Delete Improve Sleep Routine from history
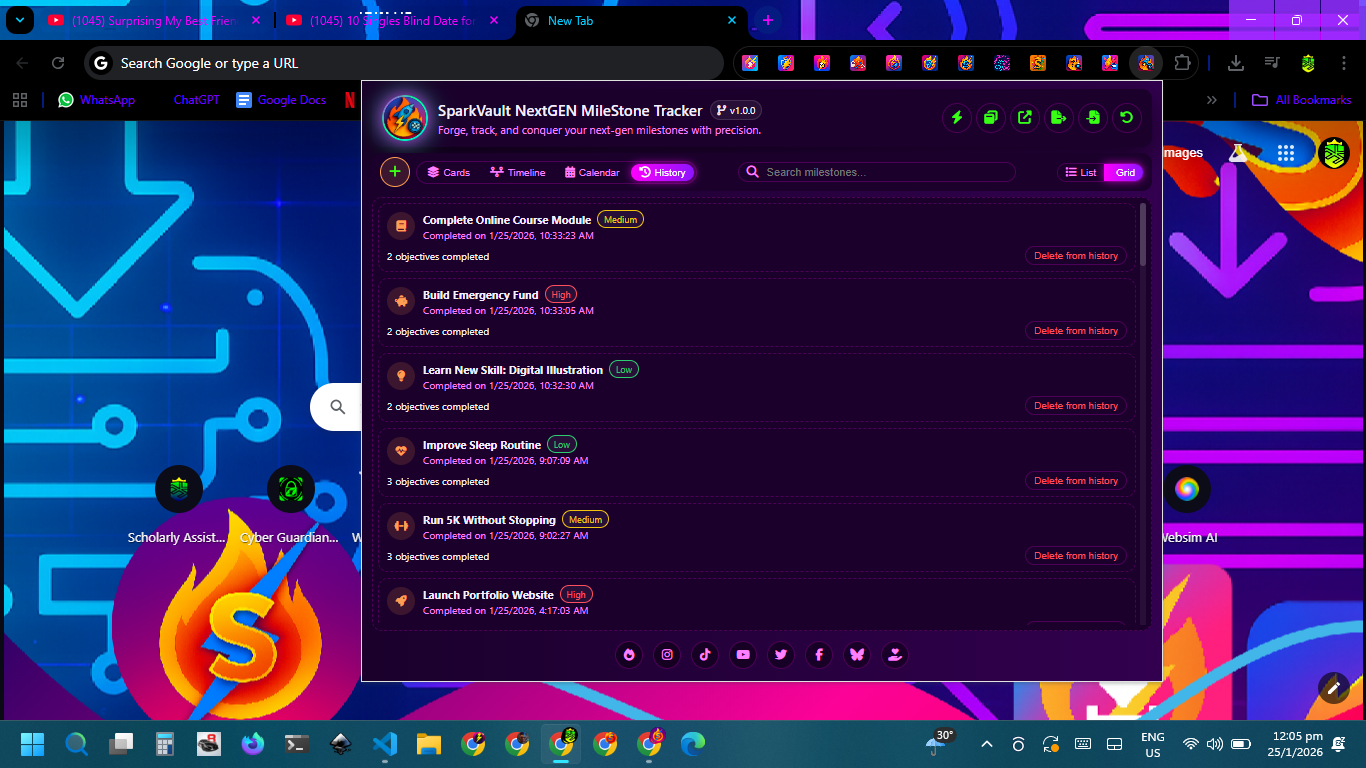 click(x=1075, y=481)
